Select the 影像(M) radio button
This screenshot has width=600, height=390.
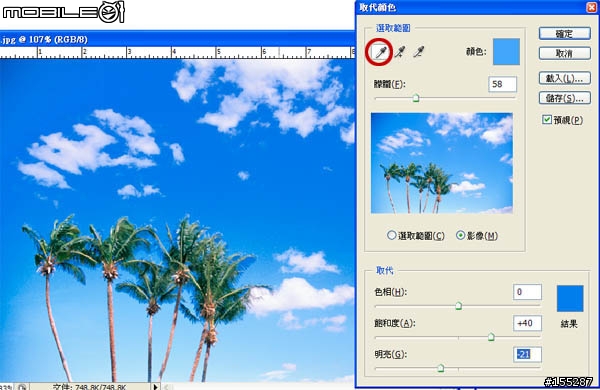[x=461, y=235]
